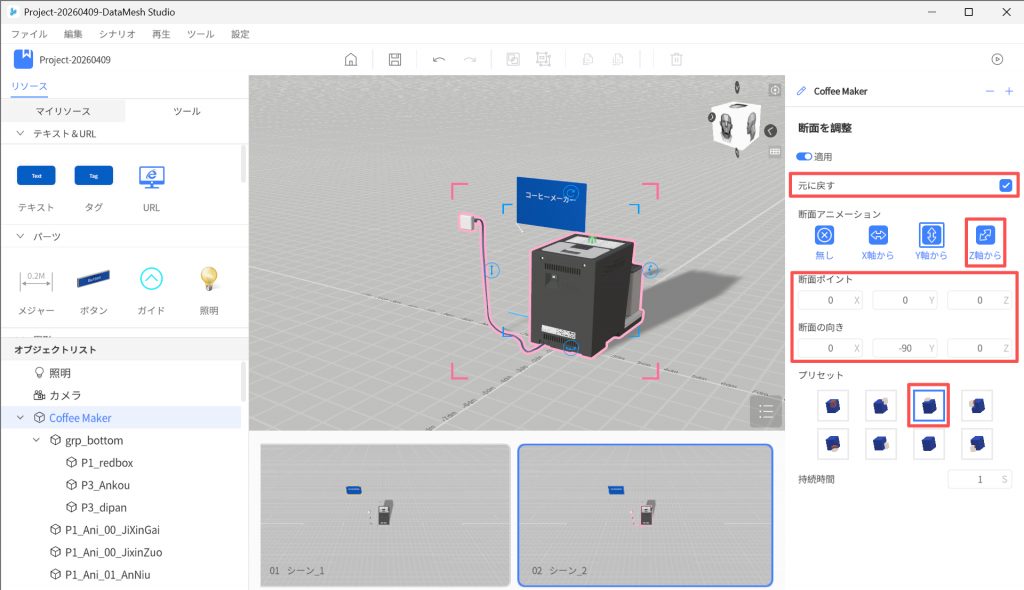Toggle the 適用 switch off
Viewport: 1024px width, 590px height.
point(804,157)
